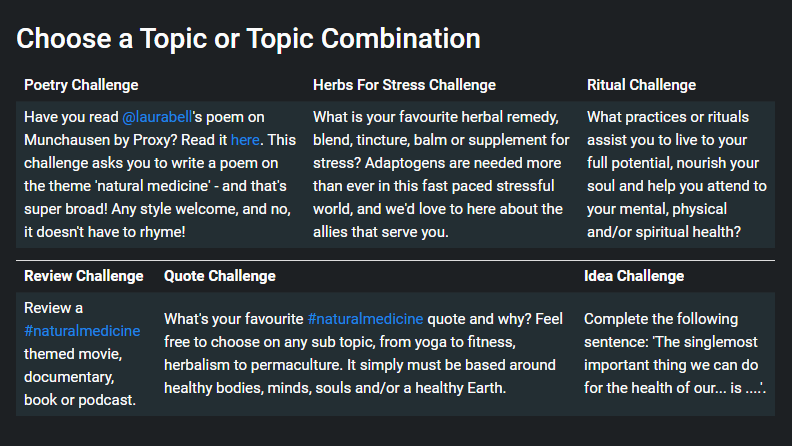Open the @laurabell user mention link
The image size is (792, 446).
[157, 117]
